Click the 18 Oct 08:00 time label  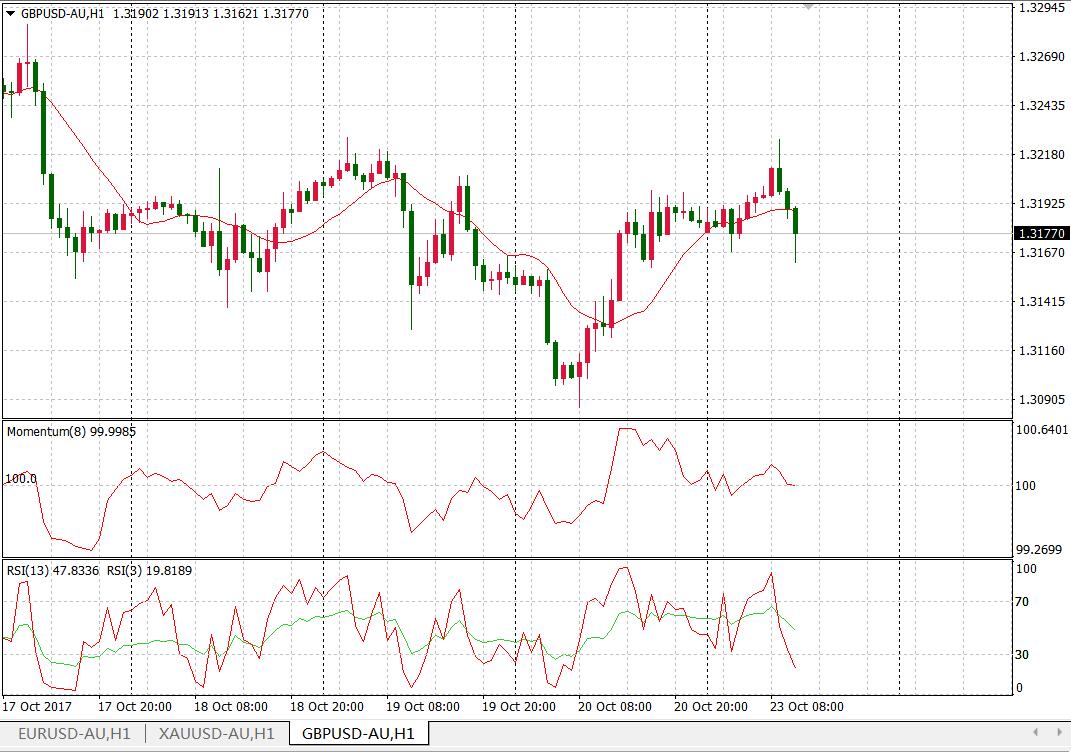tap(231, 706)
